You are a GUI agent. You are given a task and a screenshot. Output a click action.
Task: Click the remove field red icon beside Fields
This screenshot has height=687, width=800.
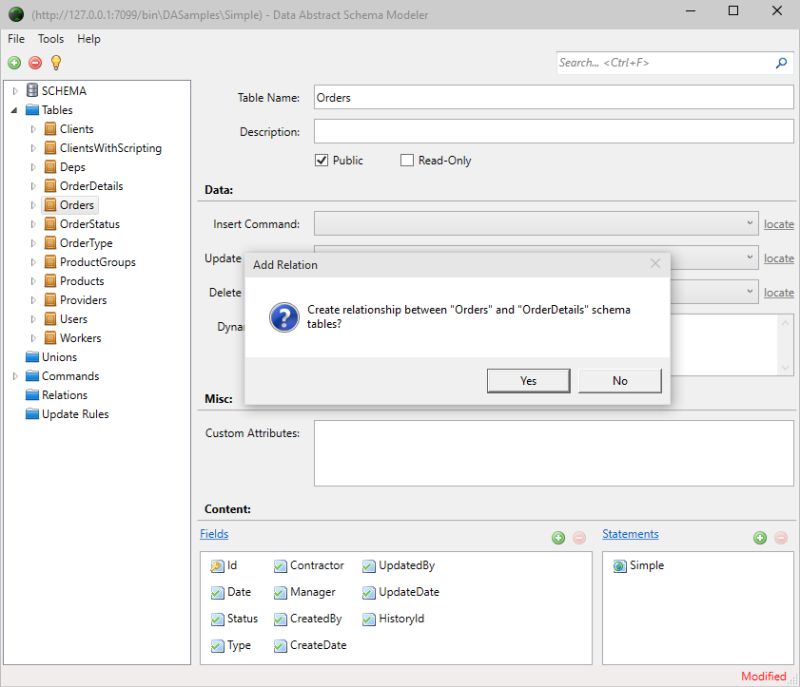(579, 538)
